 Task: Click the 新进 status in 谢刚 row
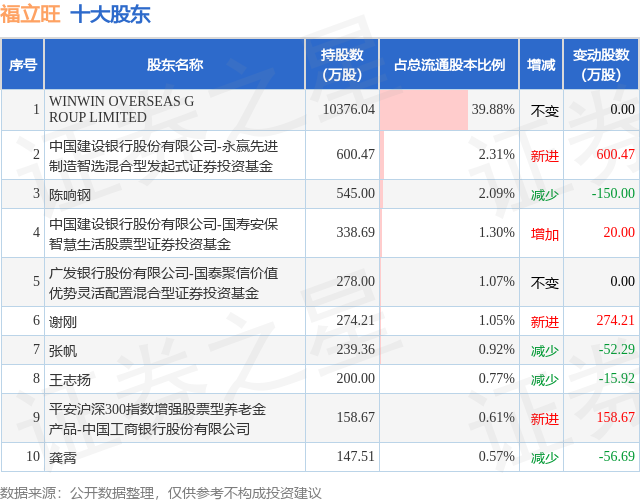[x=544, y=322]
